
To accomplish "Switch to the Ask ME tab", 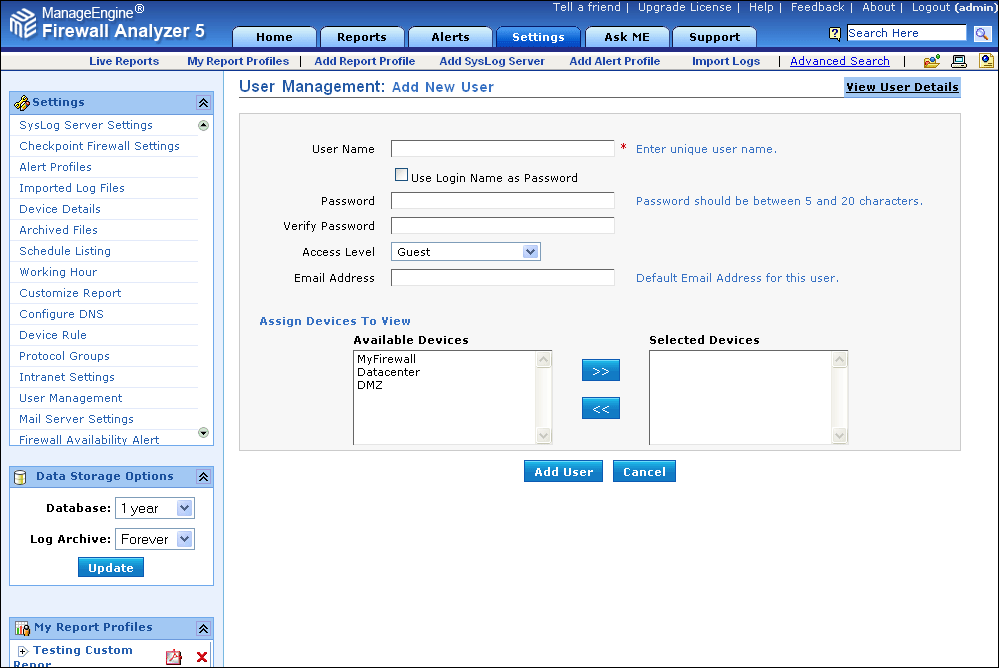I will 627,37.
